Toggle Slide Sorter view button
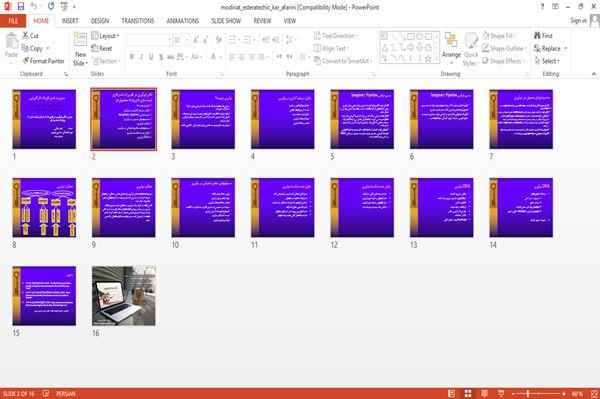 [x=468, y=393]
